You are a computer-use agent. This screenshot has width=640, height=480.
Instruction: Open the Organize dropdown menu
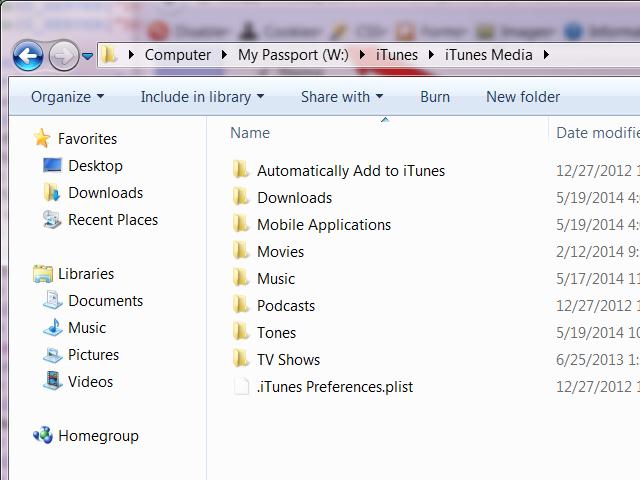67,97
